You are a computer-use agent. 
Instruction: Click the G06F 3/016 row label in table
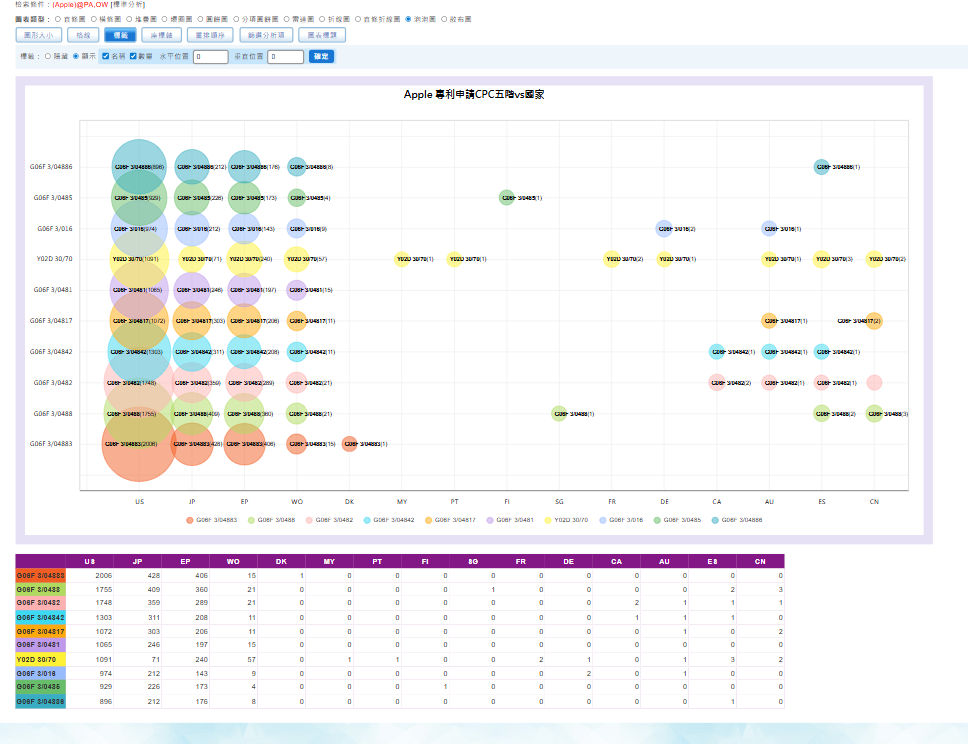tap(40, 674)
